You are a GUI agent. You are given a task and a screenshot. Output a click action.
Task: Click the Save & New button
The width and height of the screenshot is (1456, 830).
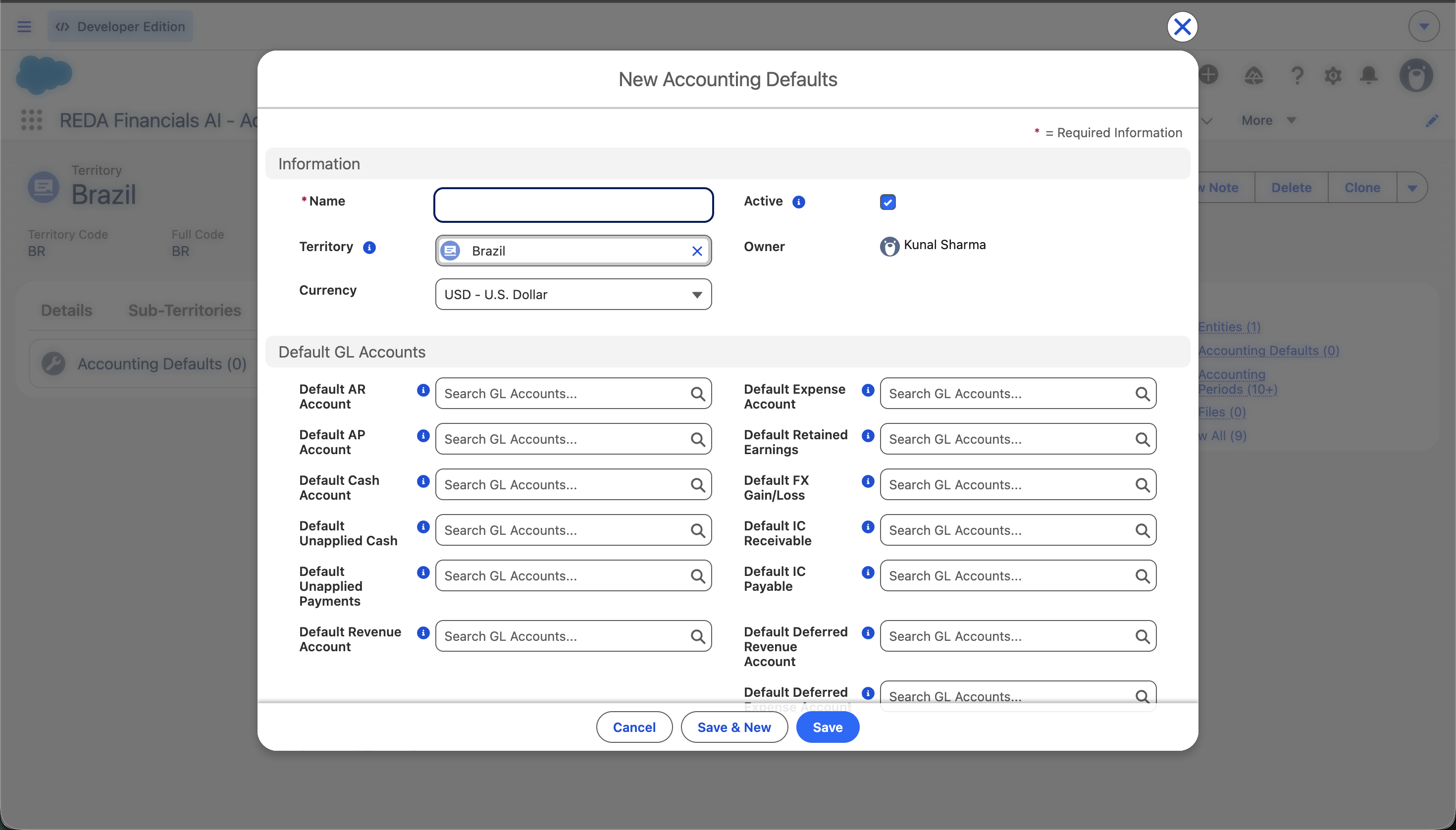click(x=734, y=727)
